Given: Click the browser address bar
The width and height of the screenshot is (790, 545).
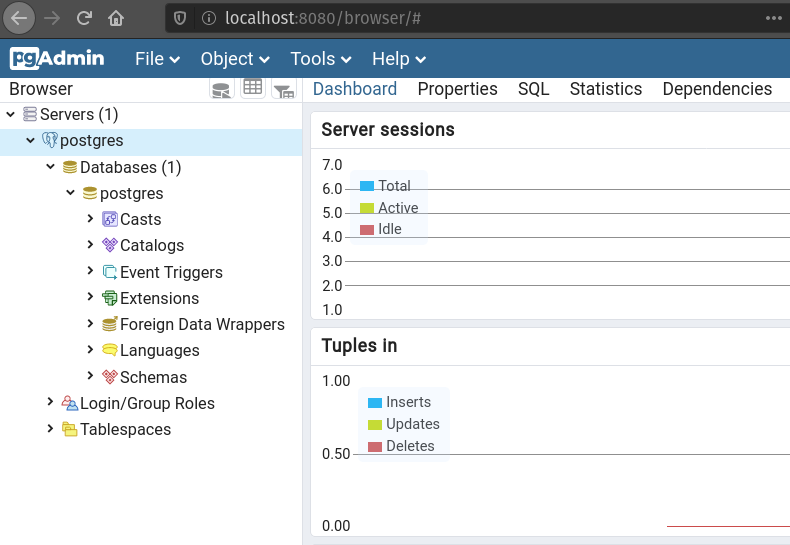Looking at the screenshot, I should [480, 18].
